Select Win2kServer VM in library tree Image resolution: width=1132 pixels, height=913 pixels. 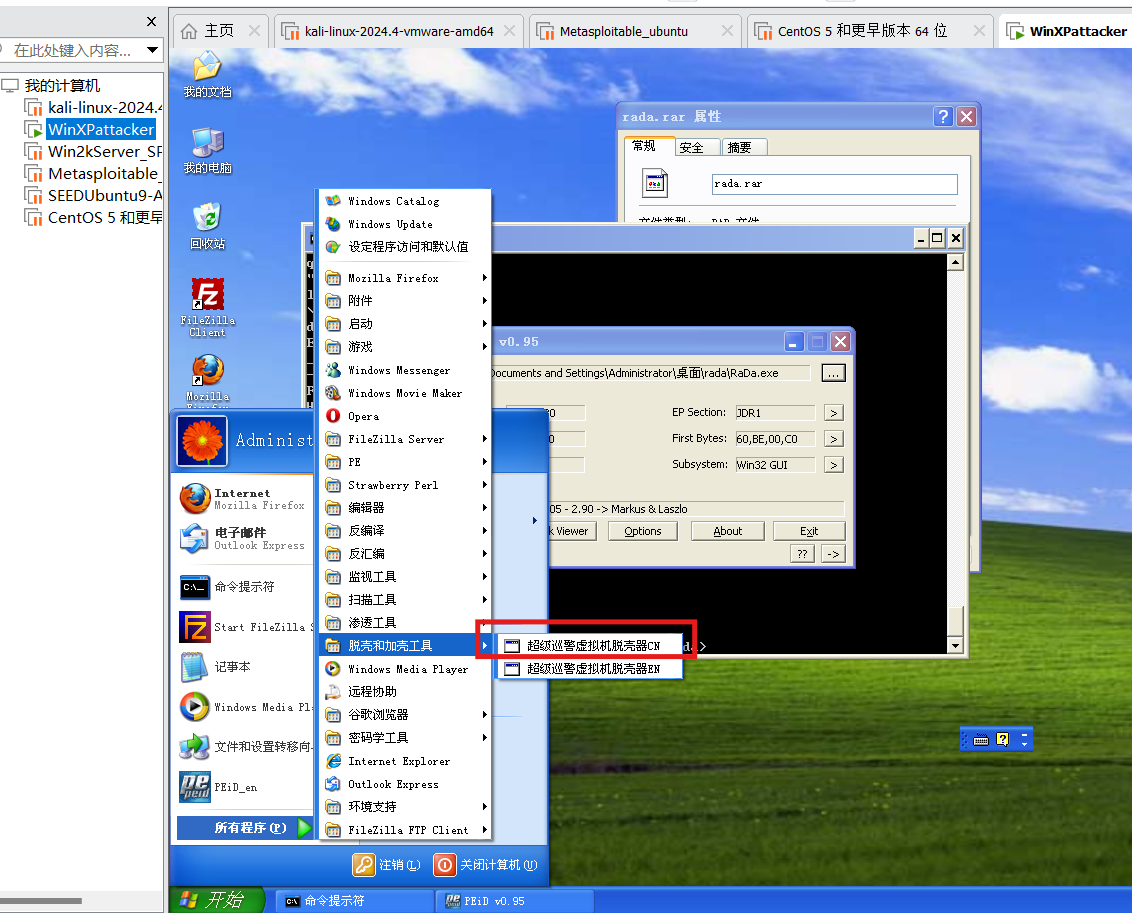pyautogui.click(x=93, y=152)
